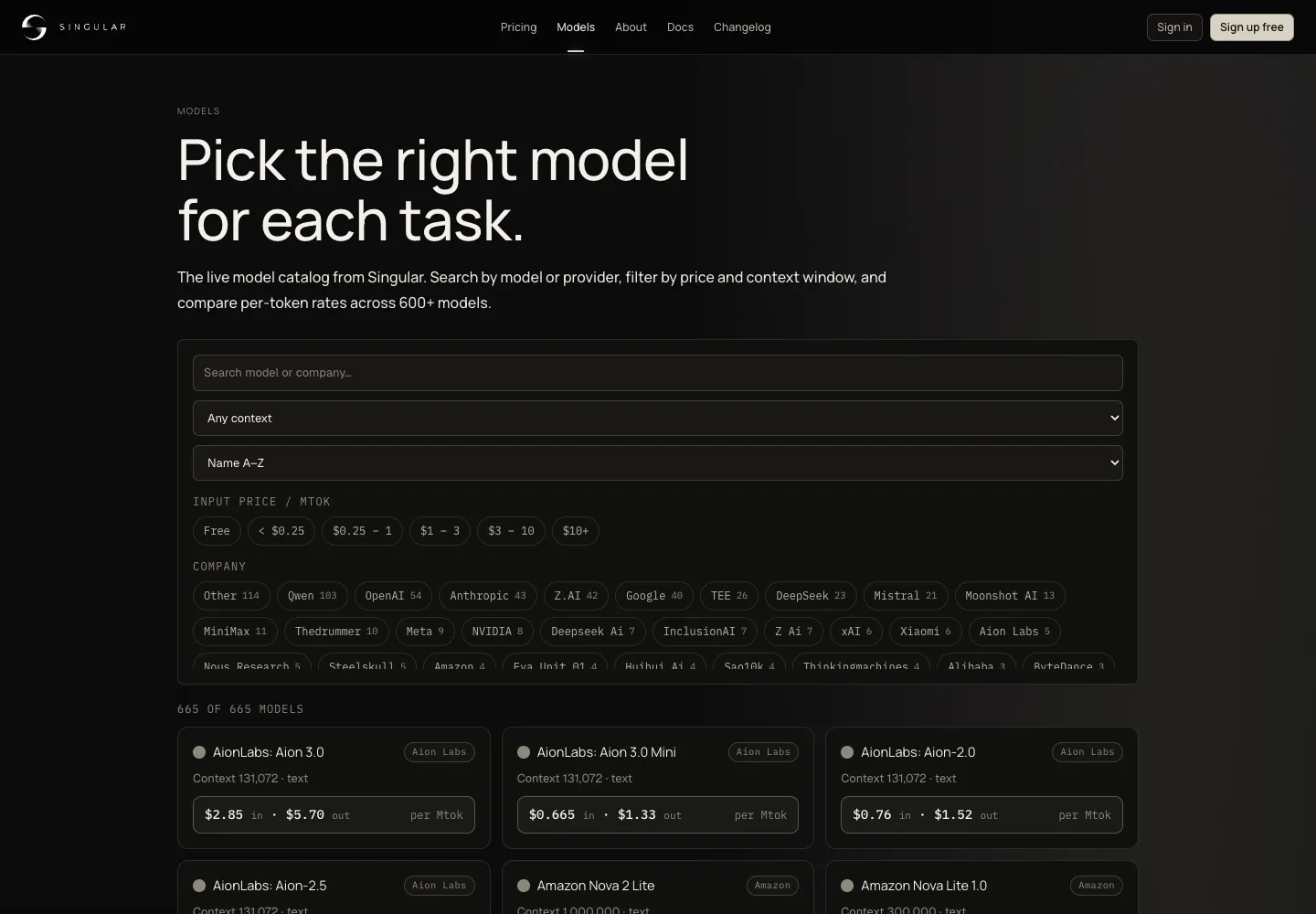Image resolution: width=1316 pixels, height=914 pixels.
Task: Filter by company Google
Action: 654,596
